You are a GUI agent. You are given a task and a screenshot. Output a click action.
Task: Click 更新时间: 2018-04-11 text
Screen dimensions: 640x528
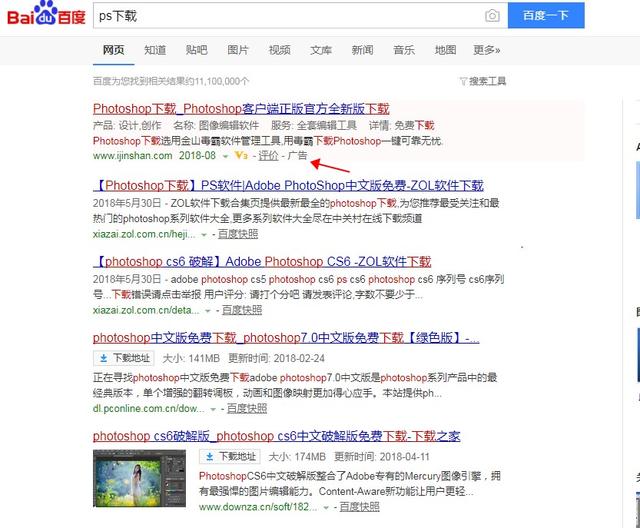click(x=382, y=456)
